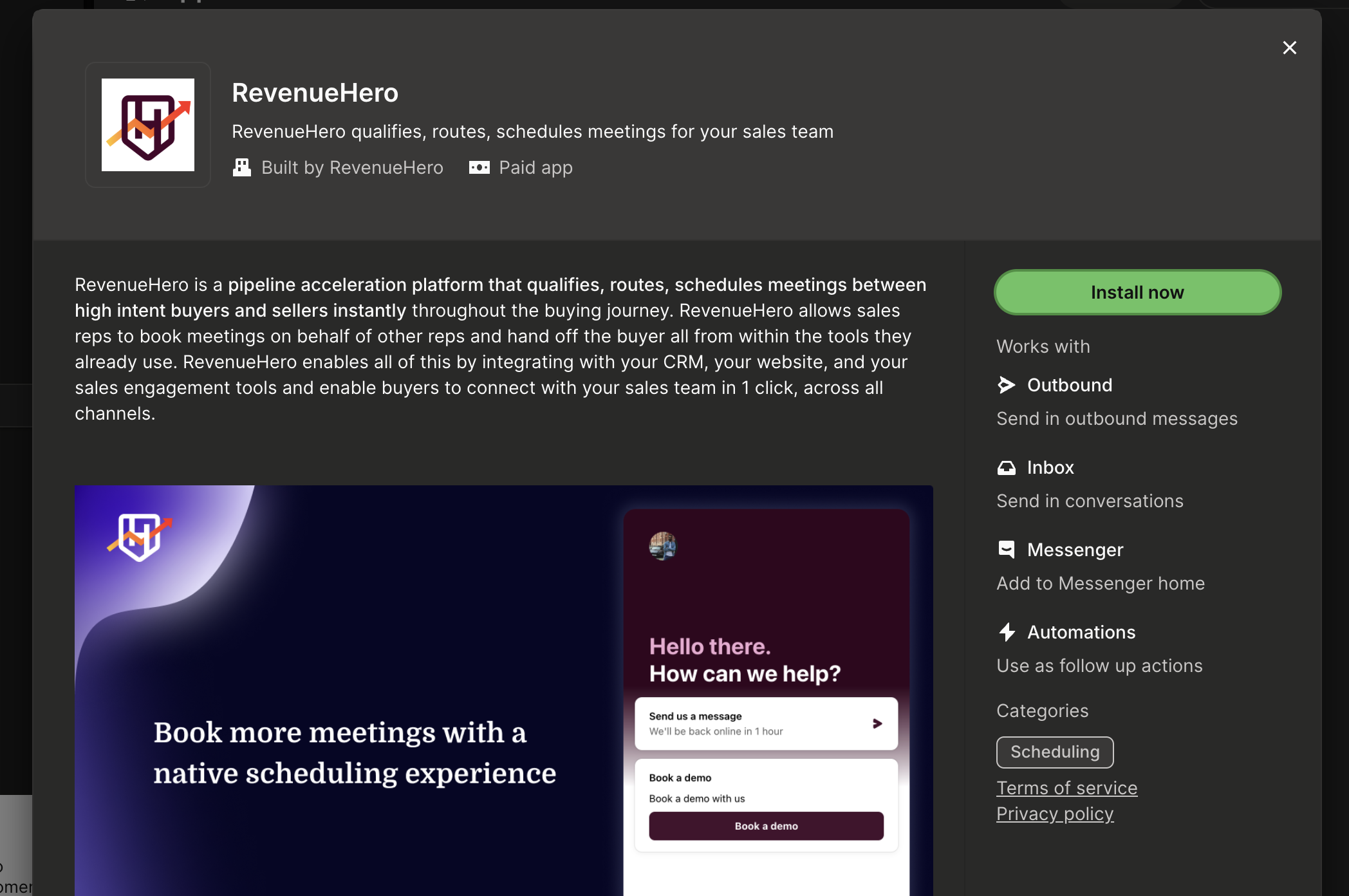
Task: Click the Inbox tray icon
Action: (x=1007, y=467)
